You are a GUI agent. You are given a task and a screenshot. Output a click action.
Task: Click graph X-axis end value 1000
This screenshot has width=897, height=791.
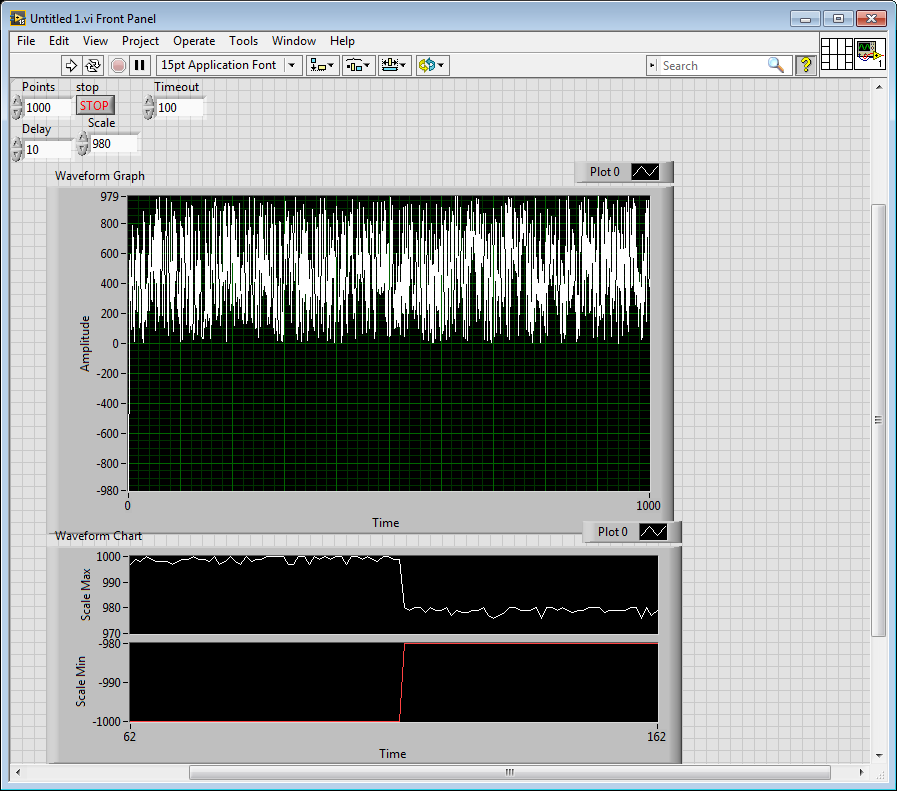(x=648, y=506)
